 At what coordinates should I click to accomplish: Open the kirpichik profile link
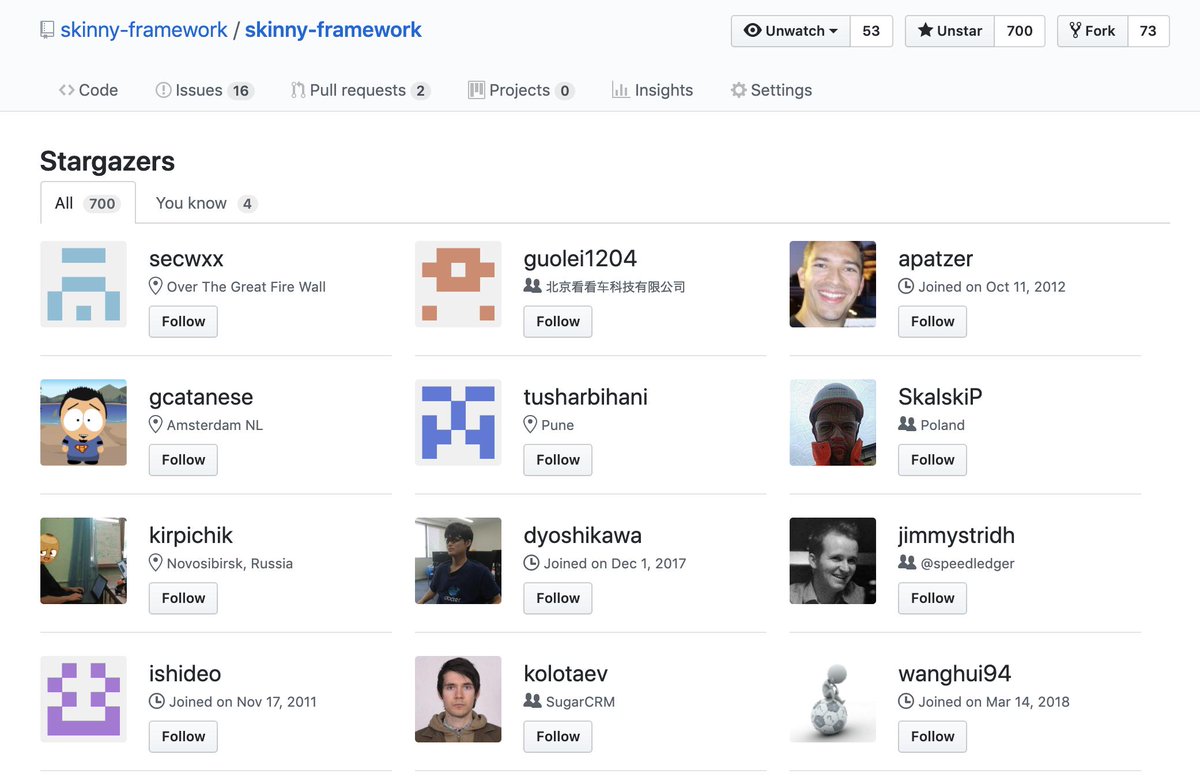[x=191, y=535]
